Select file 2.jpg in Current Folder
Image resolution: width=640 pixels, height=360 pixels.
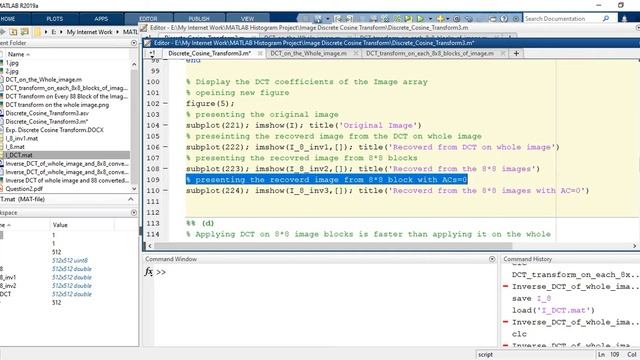tap(12, 71)
